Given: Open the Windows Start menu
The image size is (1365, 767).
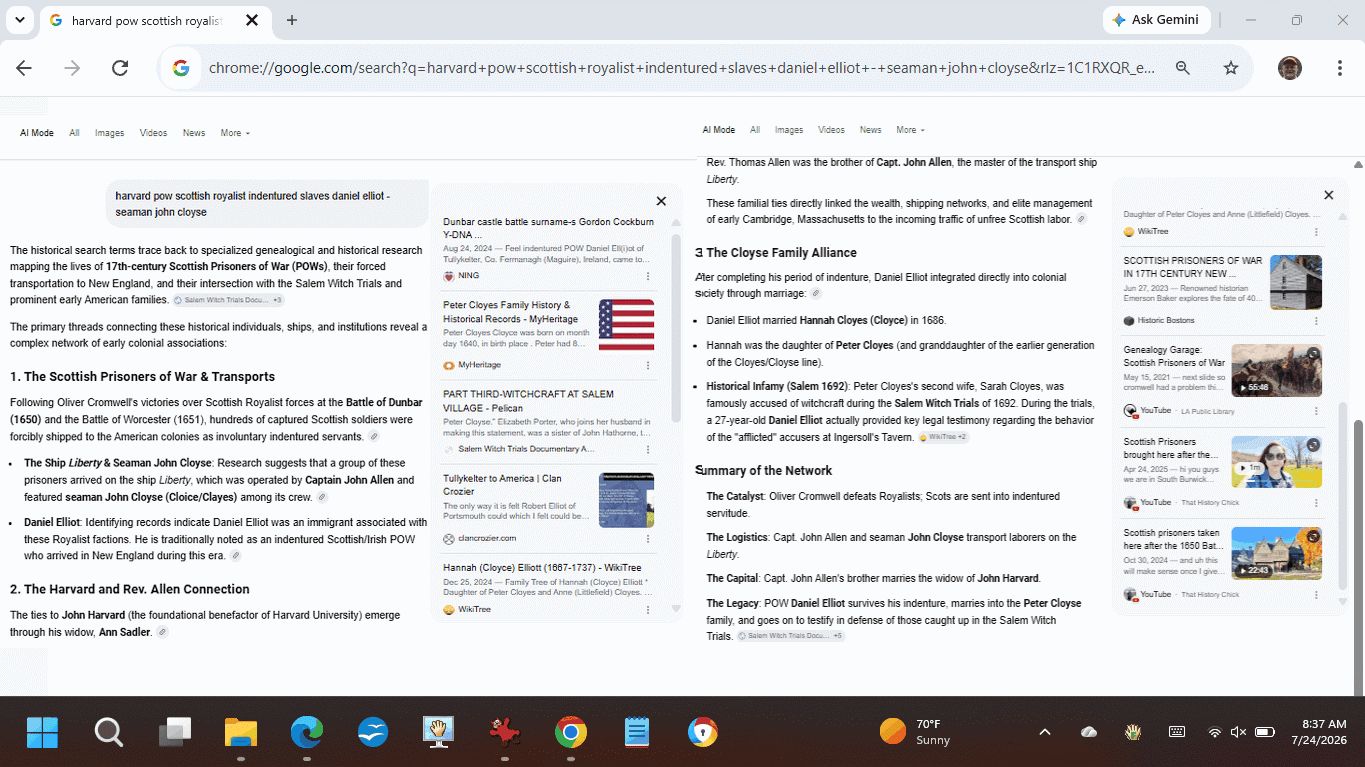Looking at the screenshot, I should click(43, 732).
